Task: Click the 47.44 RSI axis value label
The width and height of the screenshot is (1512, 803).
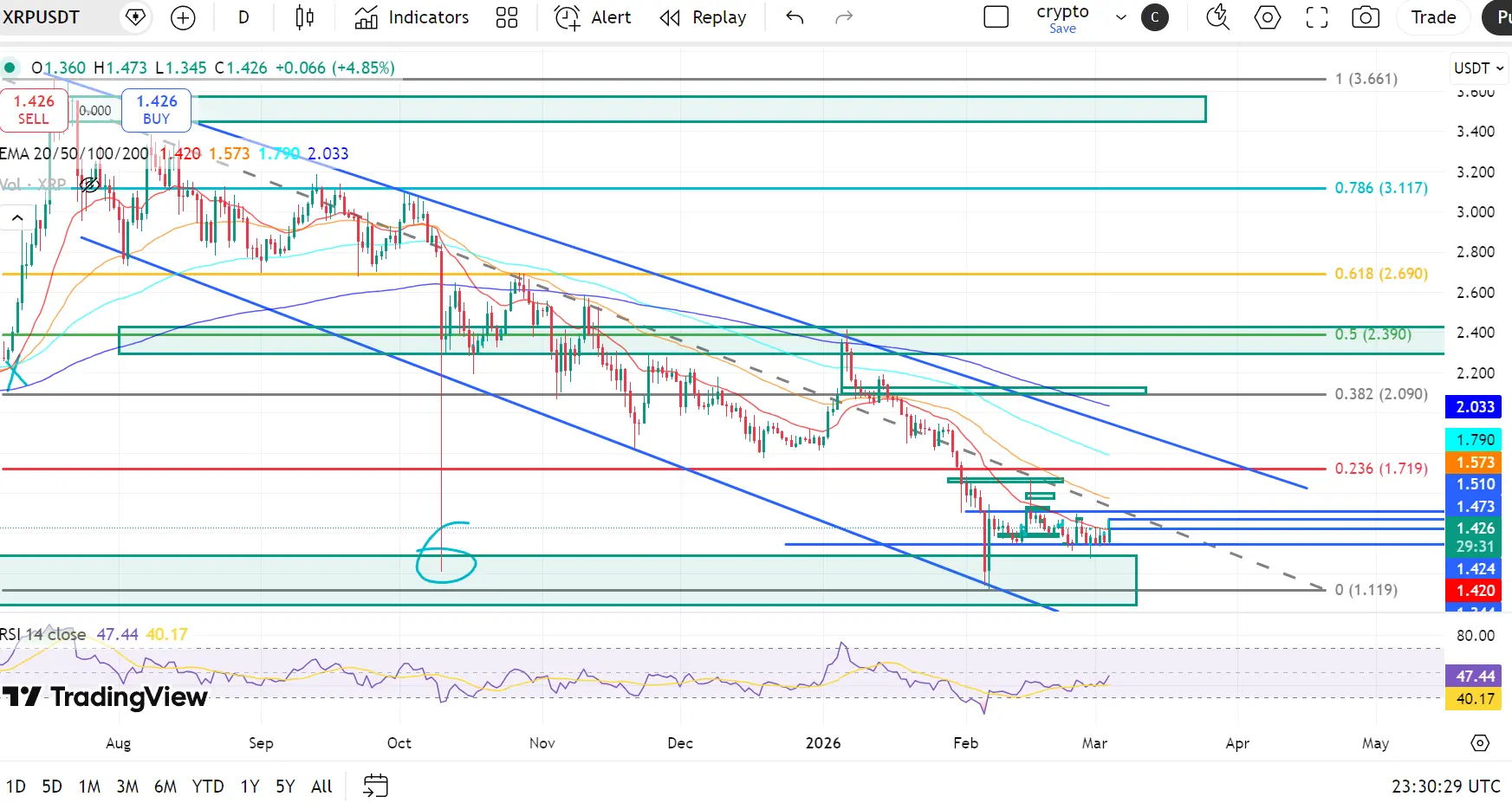Action: pyautogui.click(x=1475, y=676)
